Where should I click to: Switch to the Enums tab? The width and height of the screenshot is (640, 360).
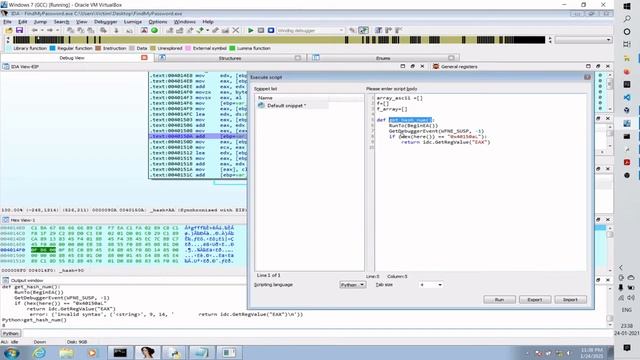[x=383, y=58]
